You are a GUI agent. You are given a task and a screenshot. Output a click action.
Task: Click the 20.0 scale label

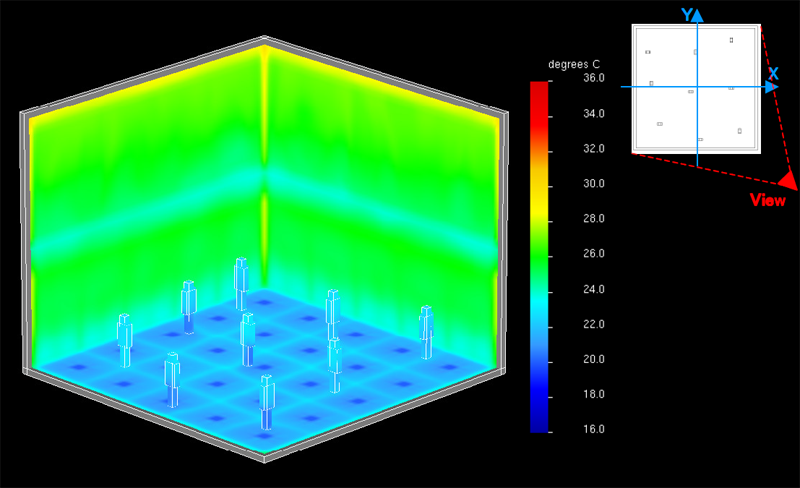tap(594, 359)
